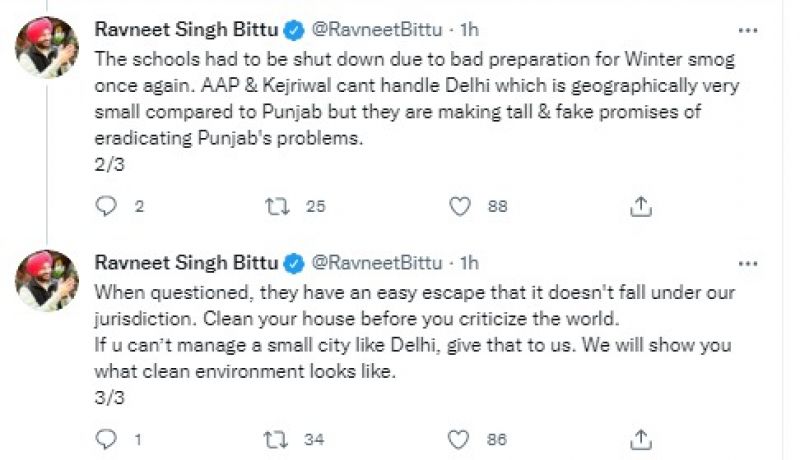Viewport: 800px width, 460px height.
Task: Reply to the 2/3 tweet
Action: (107, 205)
